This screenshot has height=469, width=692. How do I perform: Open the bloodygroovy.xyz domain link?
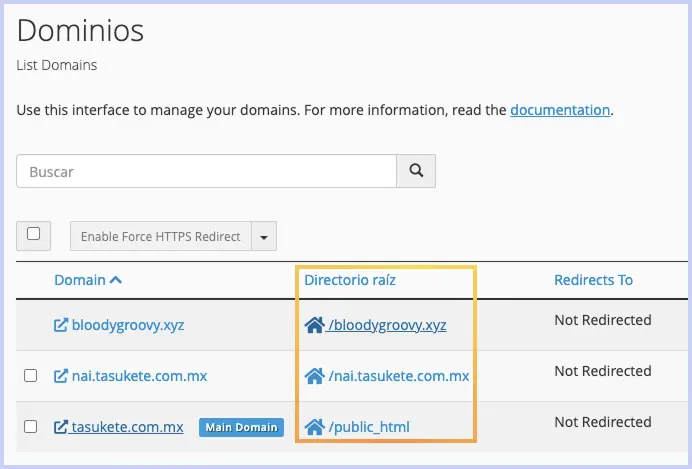128,325
